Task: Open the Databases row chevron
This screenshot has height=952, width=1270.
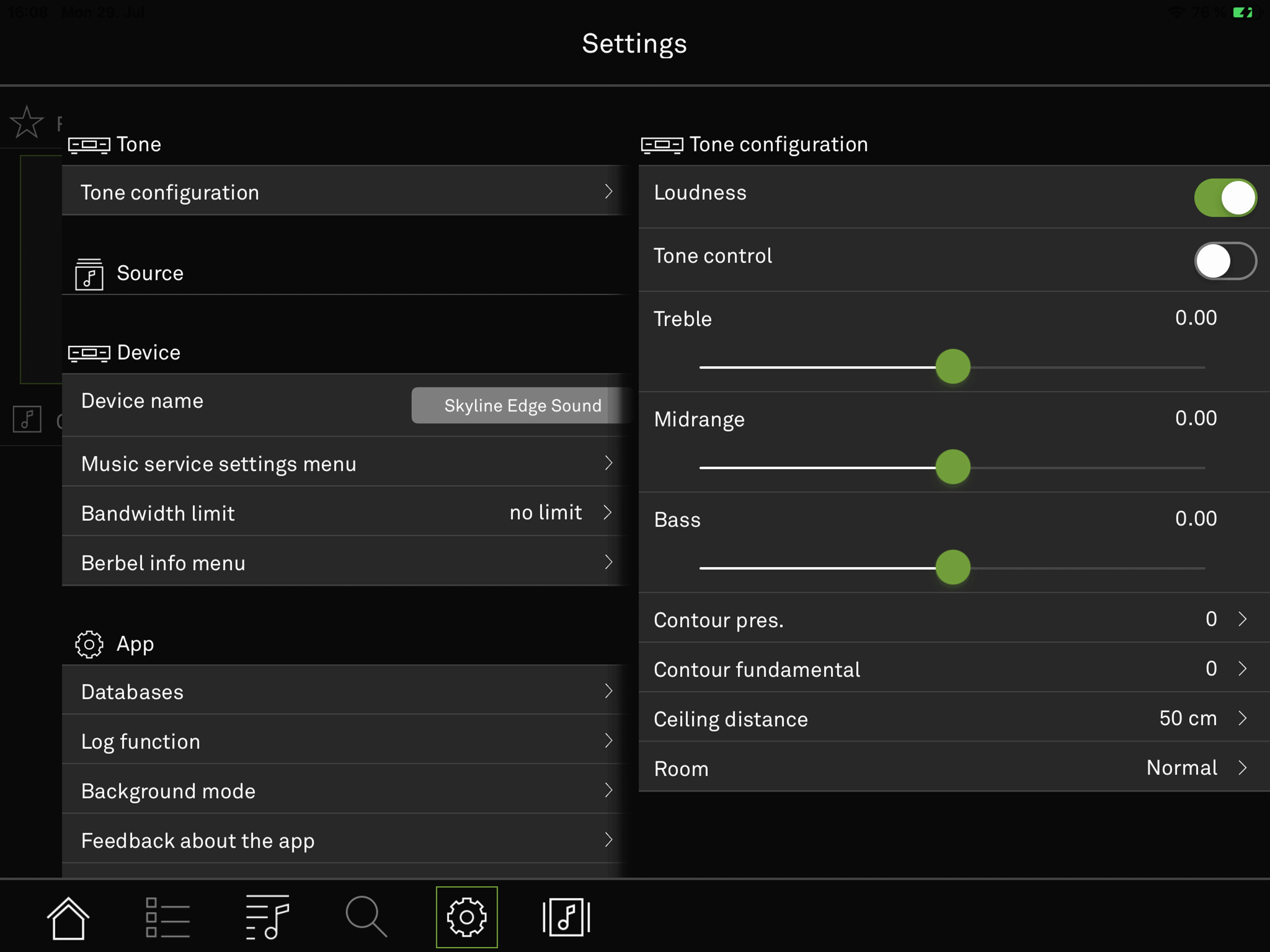Action: click(x=609, y=691)
